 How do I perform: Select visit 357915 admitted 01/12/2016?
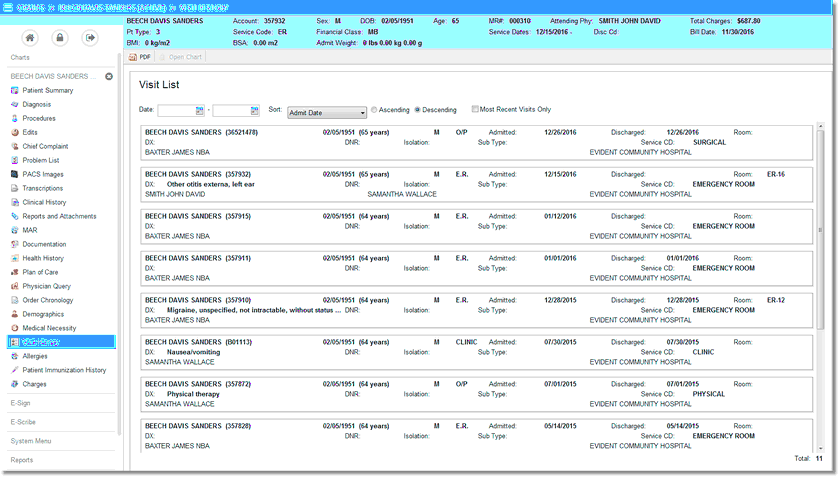(x=477, y=226)
